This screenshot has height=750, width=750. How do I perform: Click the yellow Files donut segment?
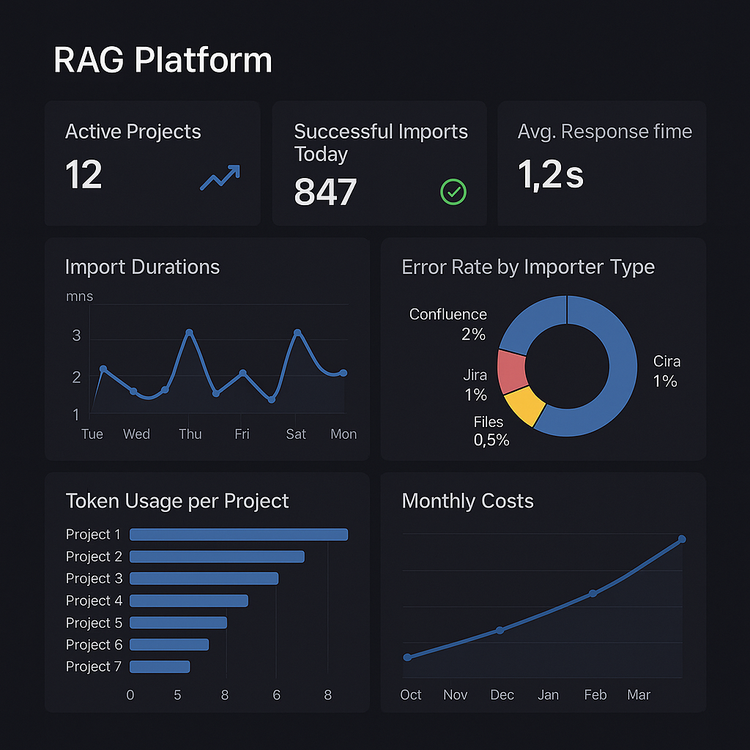525,405
